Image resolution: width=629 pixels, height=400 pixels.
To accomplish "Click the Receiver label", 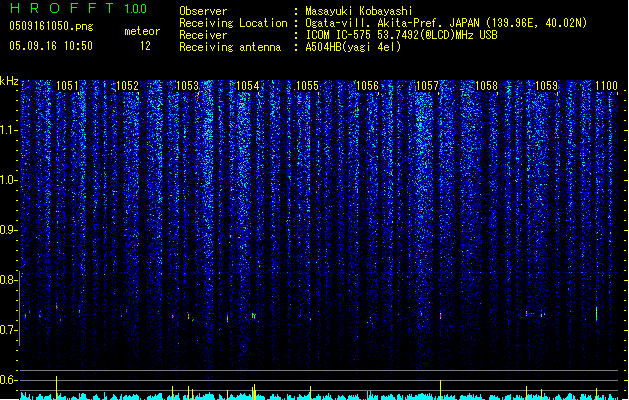I will (203, 35).
